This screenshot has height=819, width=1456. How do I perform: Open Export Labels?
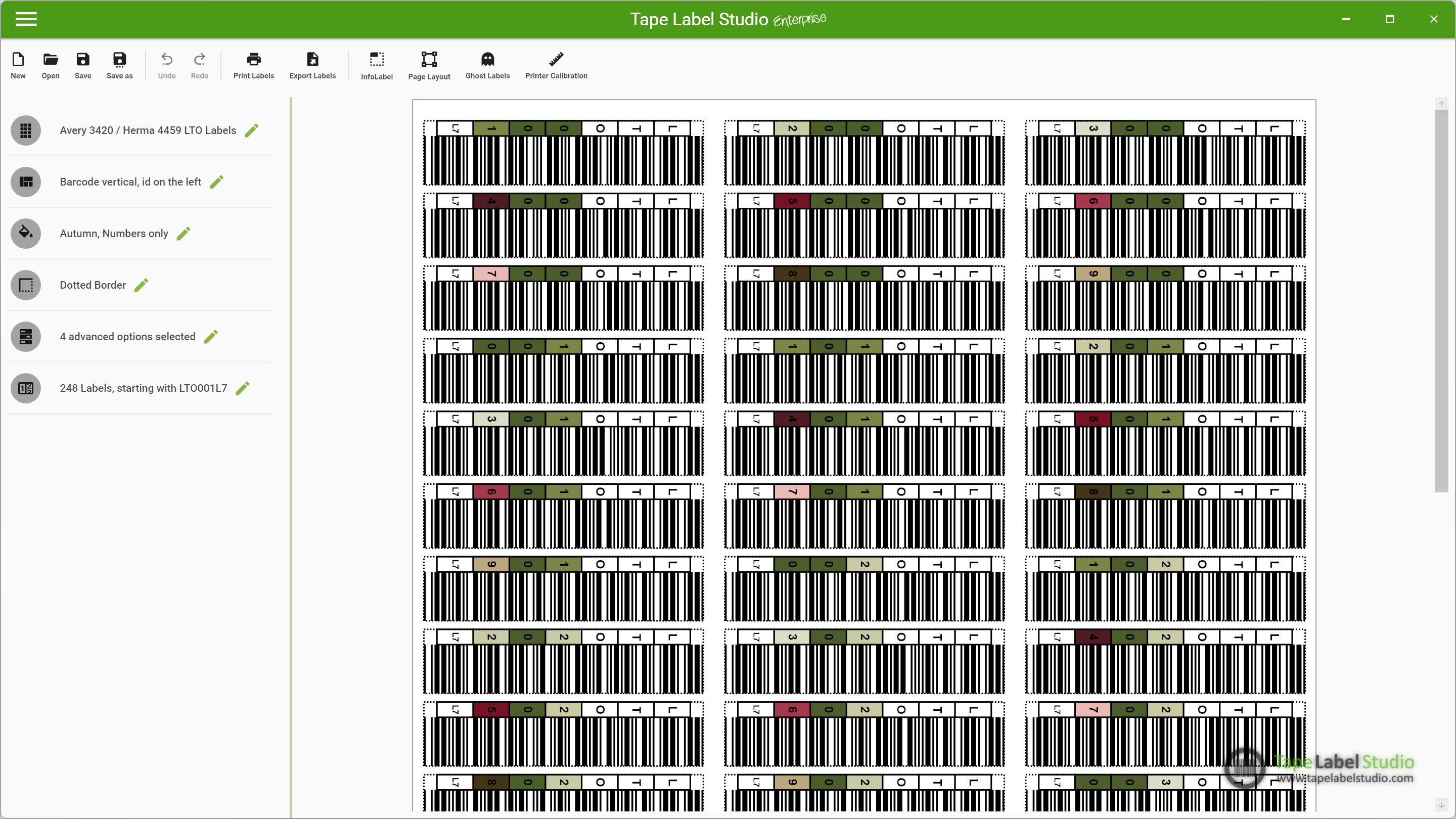tap(312, 65)
